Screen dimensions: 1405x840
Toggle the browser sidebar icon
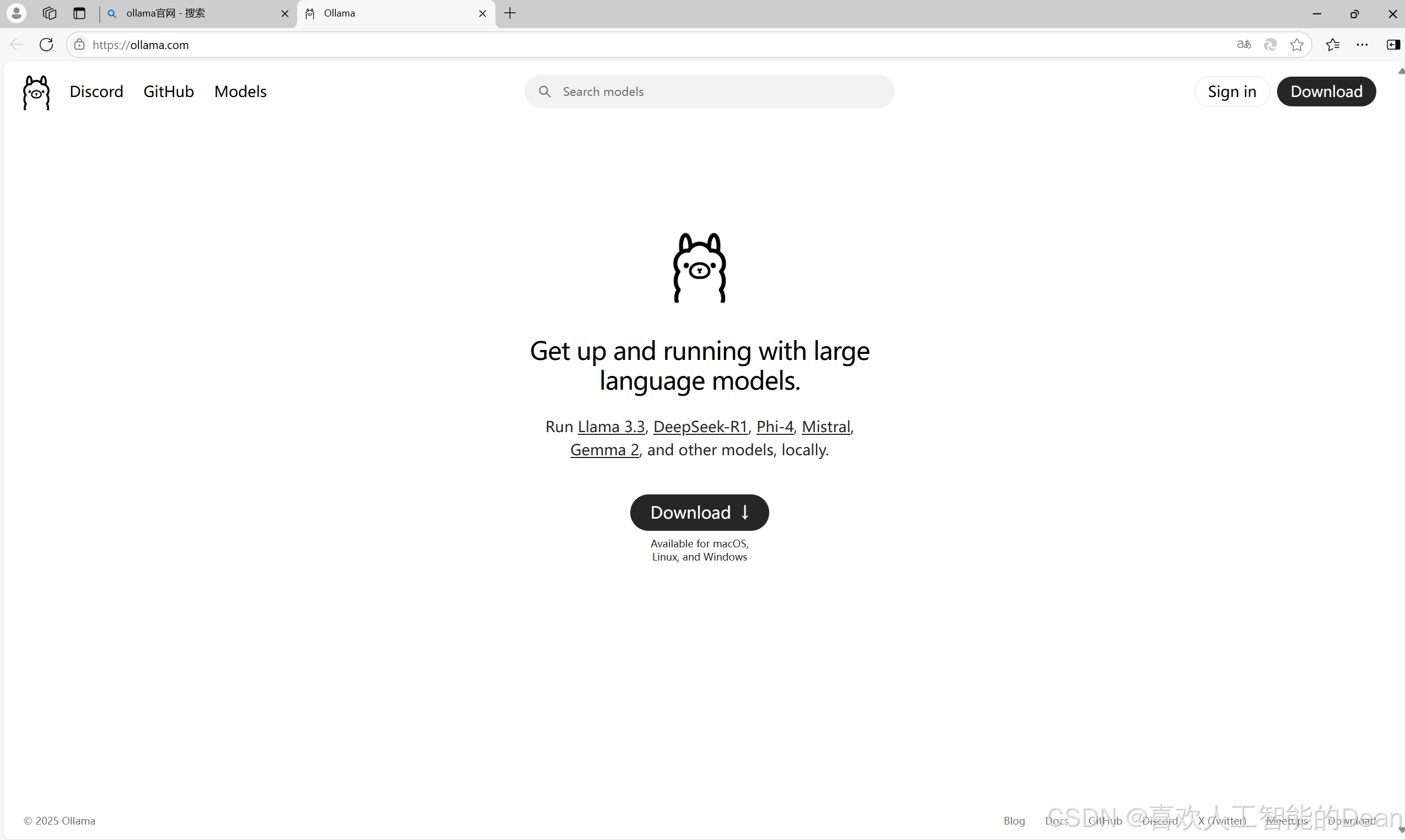[1392, 45]
